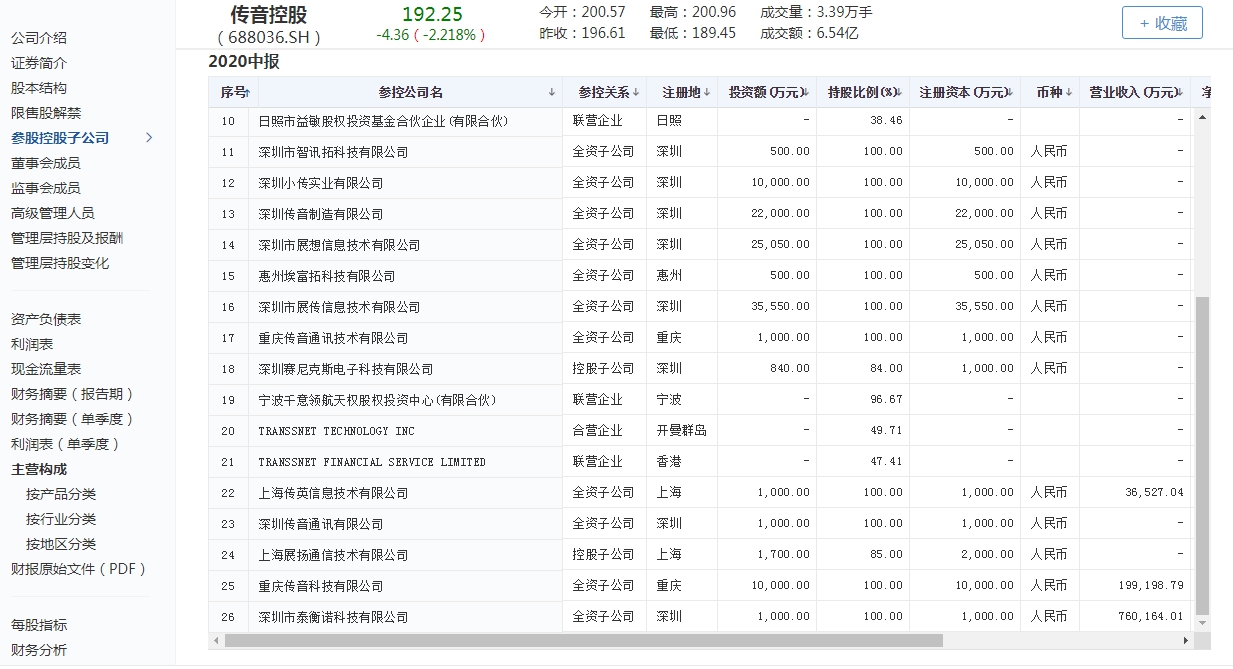Expand 参股控股子公司 chevron arrow
Image resolution: width=1233 pixels, height=669 pixels.
coord(150,138)
